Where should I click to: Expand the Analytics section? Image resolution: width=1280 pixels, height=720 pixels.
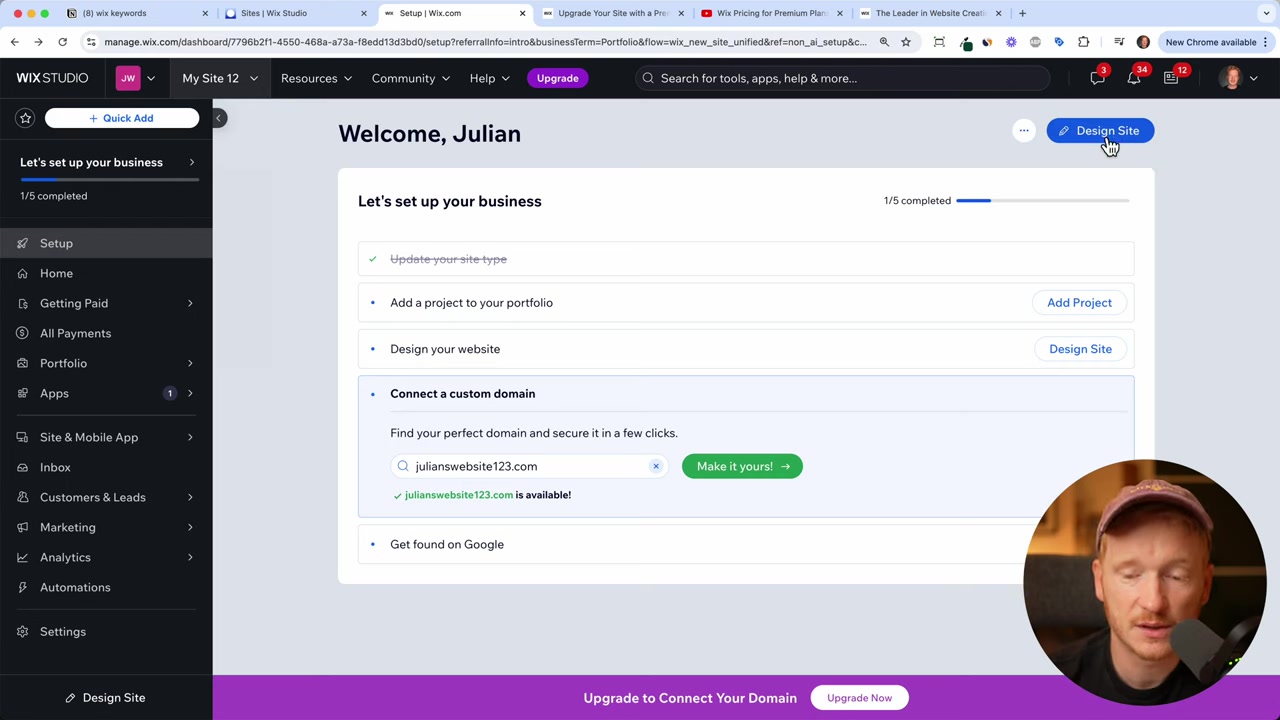tap(106, 557)
